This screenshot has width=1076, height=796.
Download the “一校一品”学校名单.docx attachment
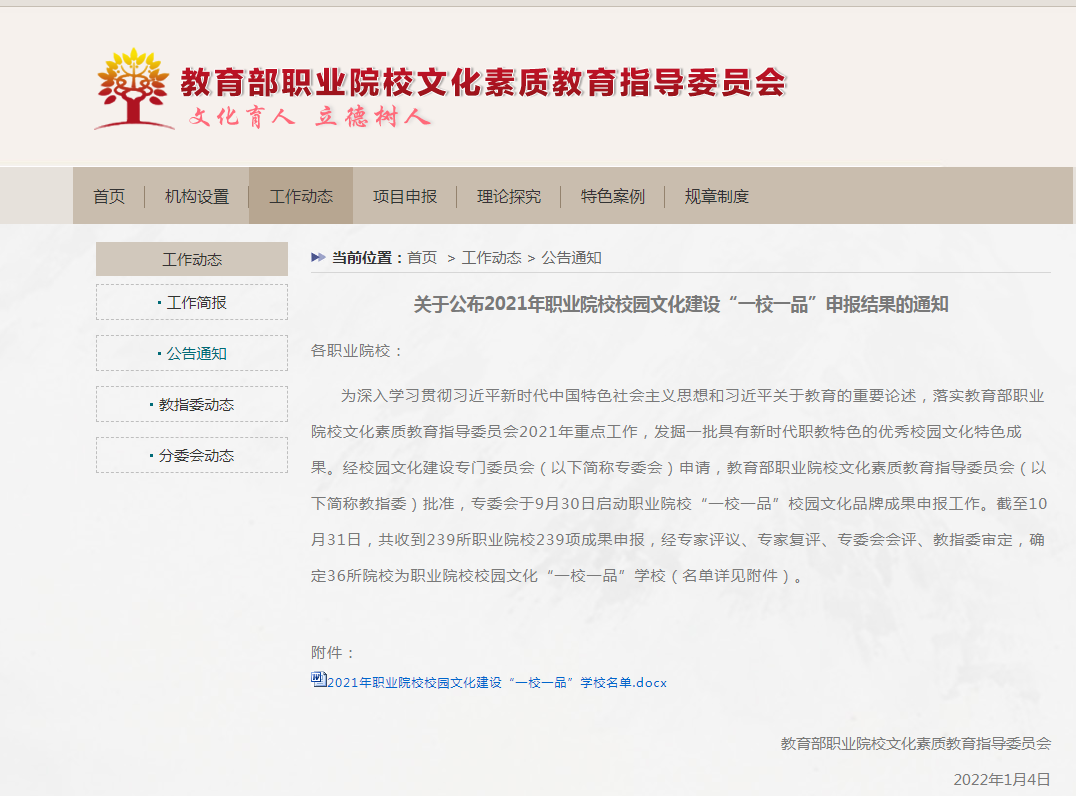pos(496,683)
